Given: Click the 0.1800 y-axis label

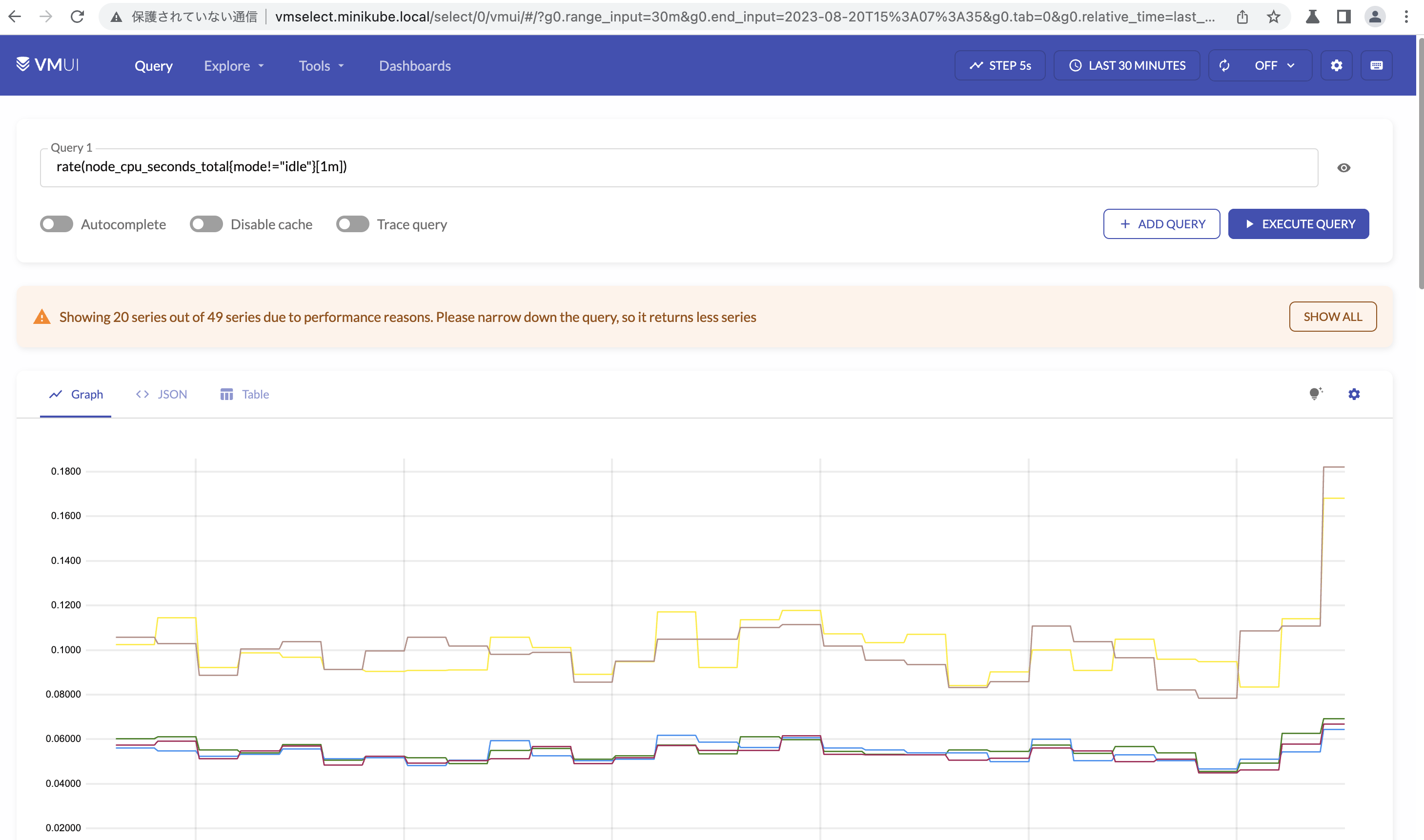Looking at the screenshot, I should point(66,471).
